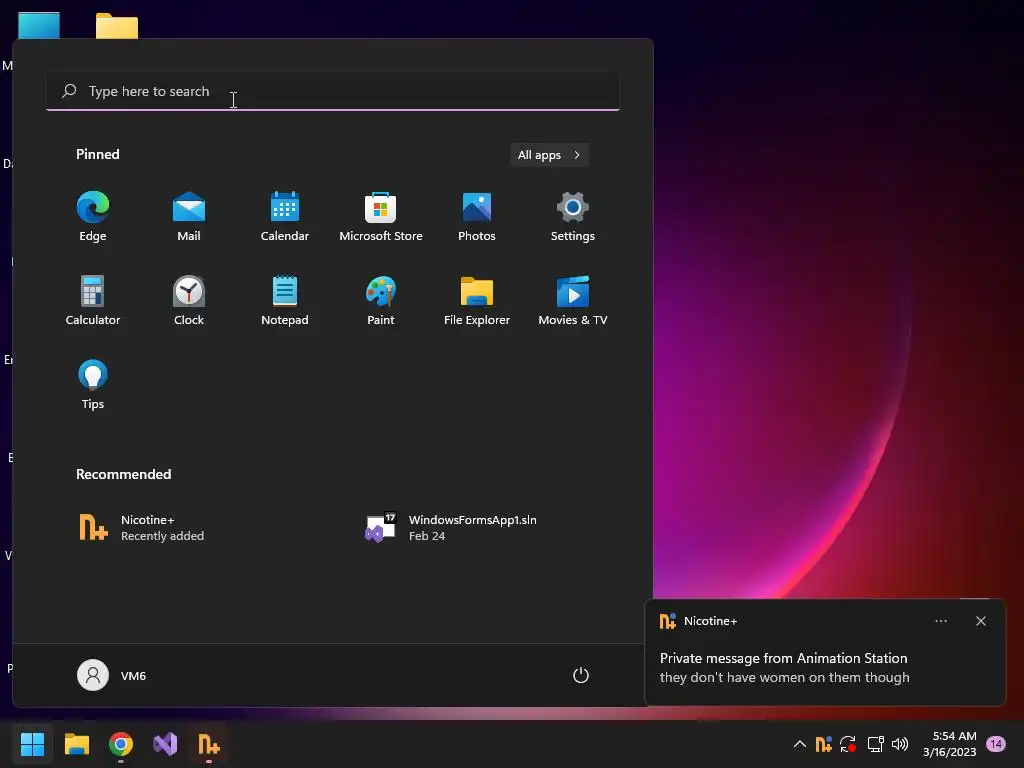Viewport: 1024px width, 768px height.
Task: Open Google Chrome on the taskbar
Action: (121, 744)
